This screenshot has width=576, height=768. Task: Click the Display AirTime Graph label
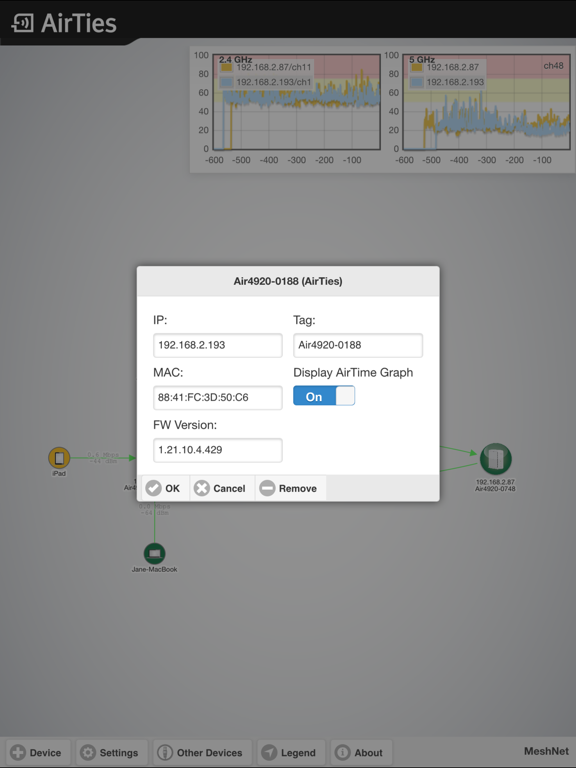353,373
